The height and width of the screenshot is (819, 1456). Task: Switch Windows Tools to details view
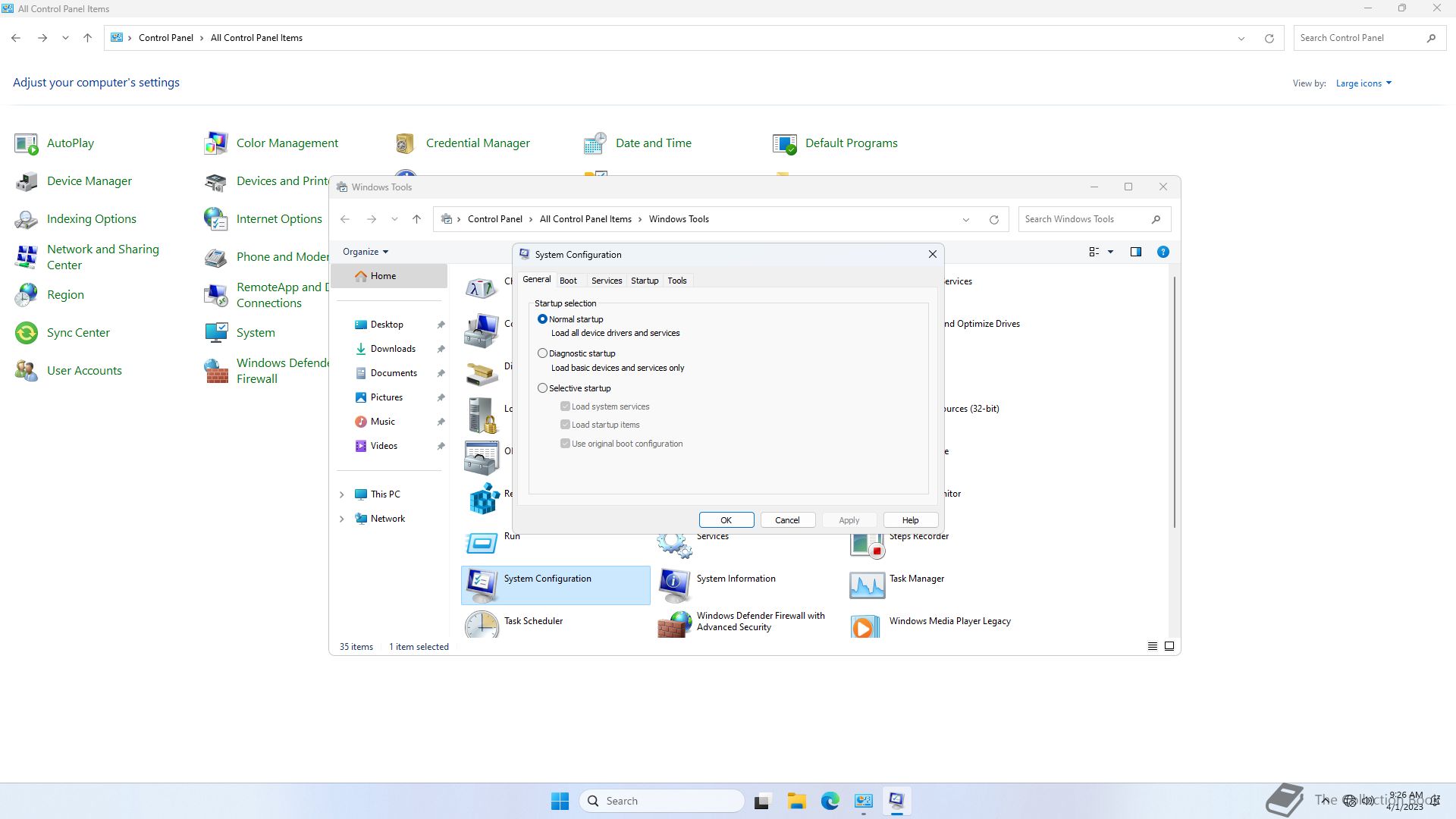tap(1152, 646)
